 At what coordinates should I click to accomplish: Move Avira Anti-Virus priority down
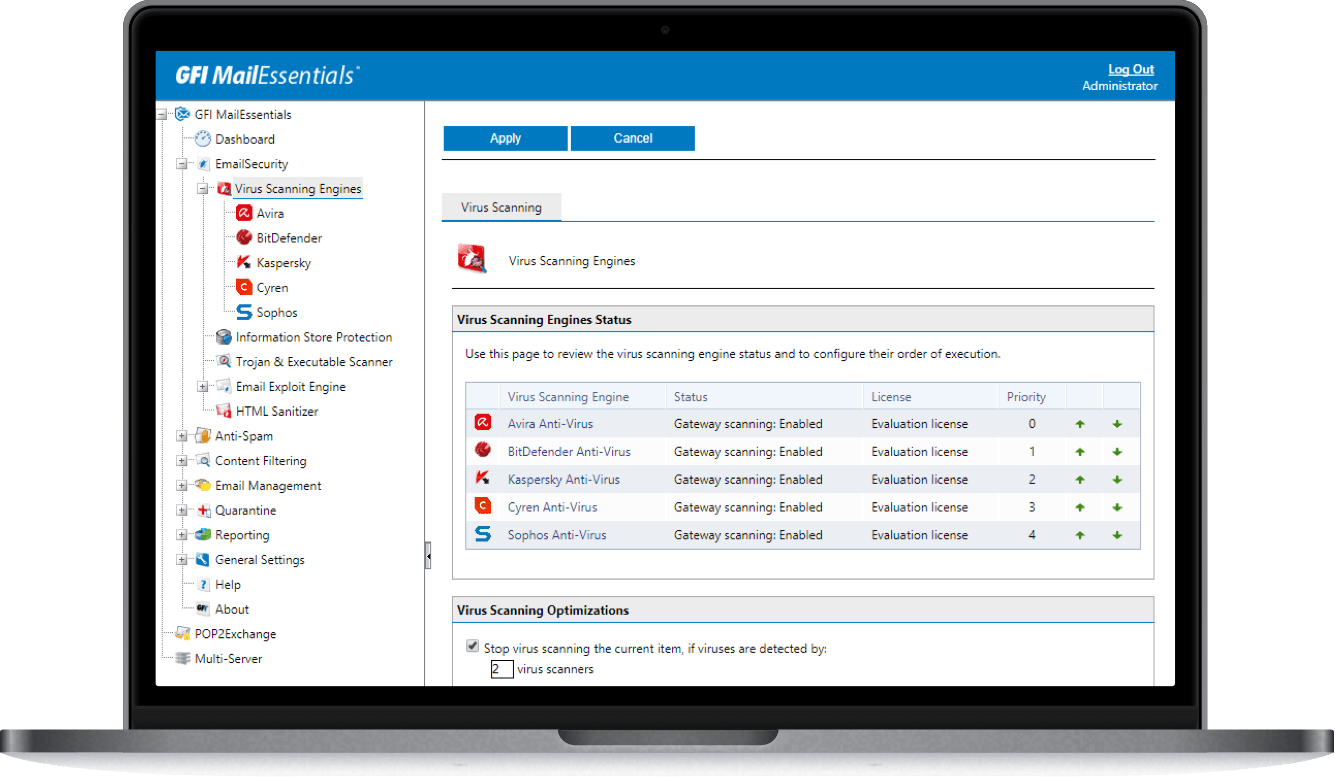[x=1117, y=424]
